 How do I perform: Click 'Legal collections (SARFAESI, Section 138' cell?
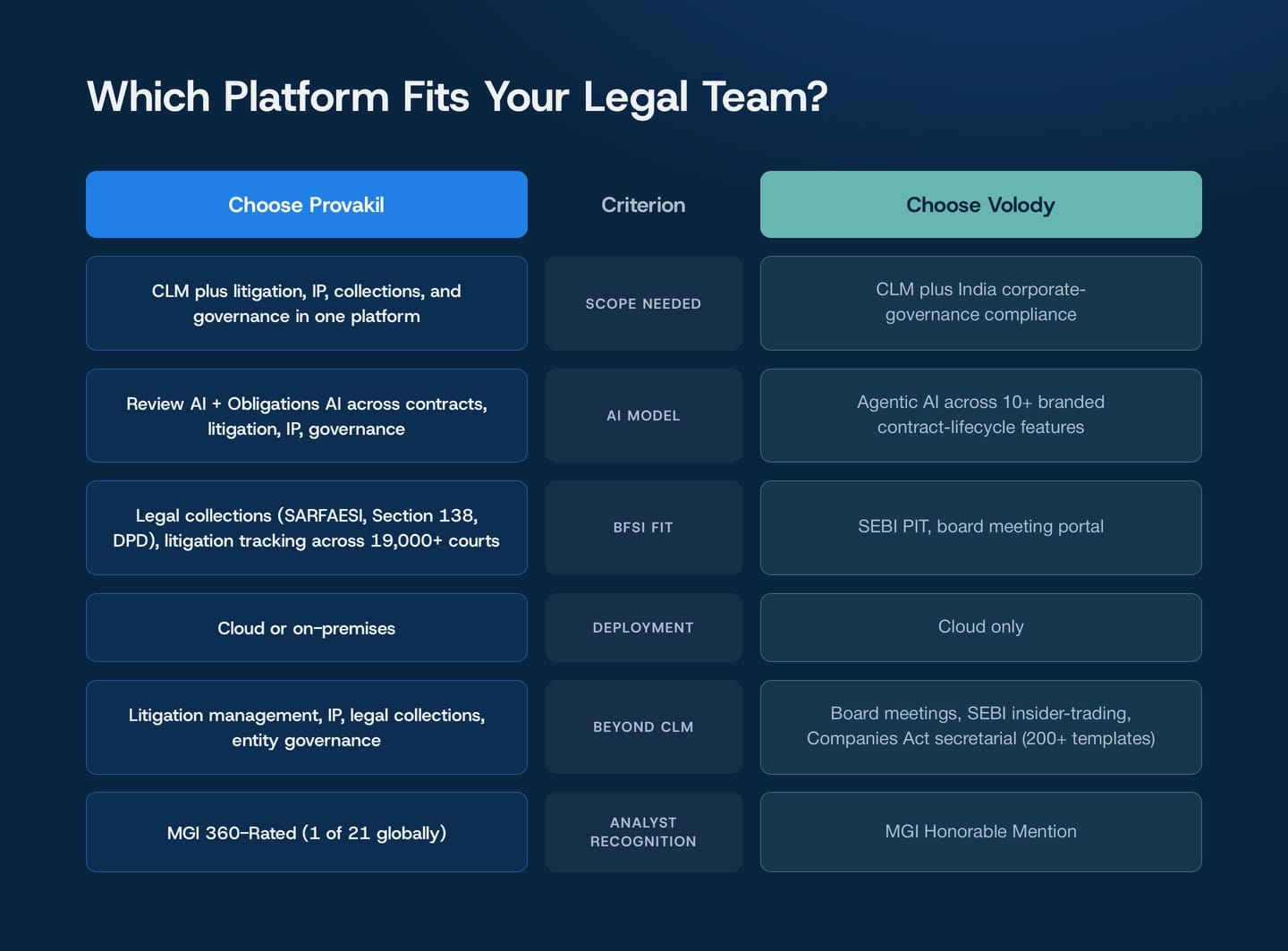tap(307, 528)
